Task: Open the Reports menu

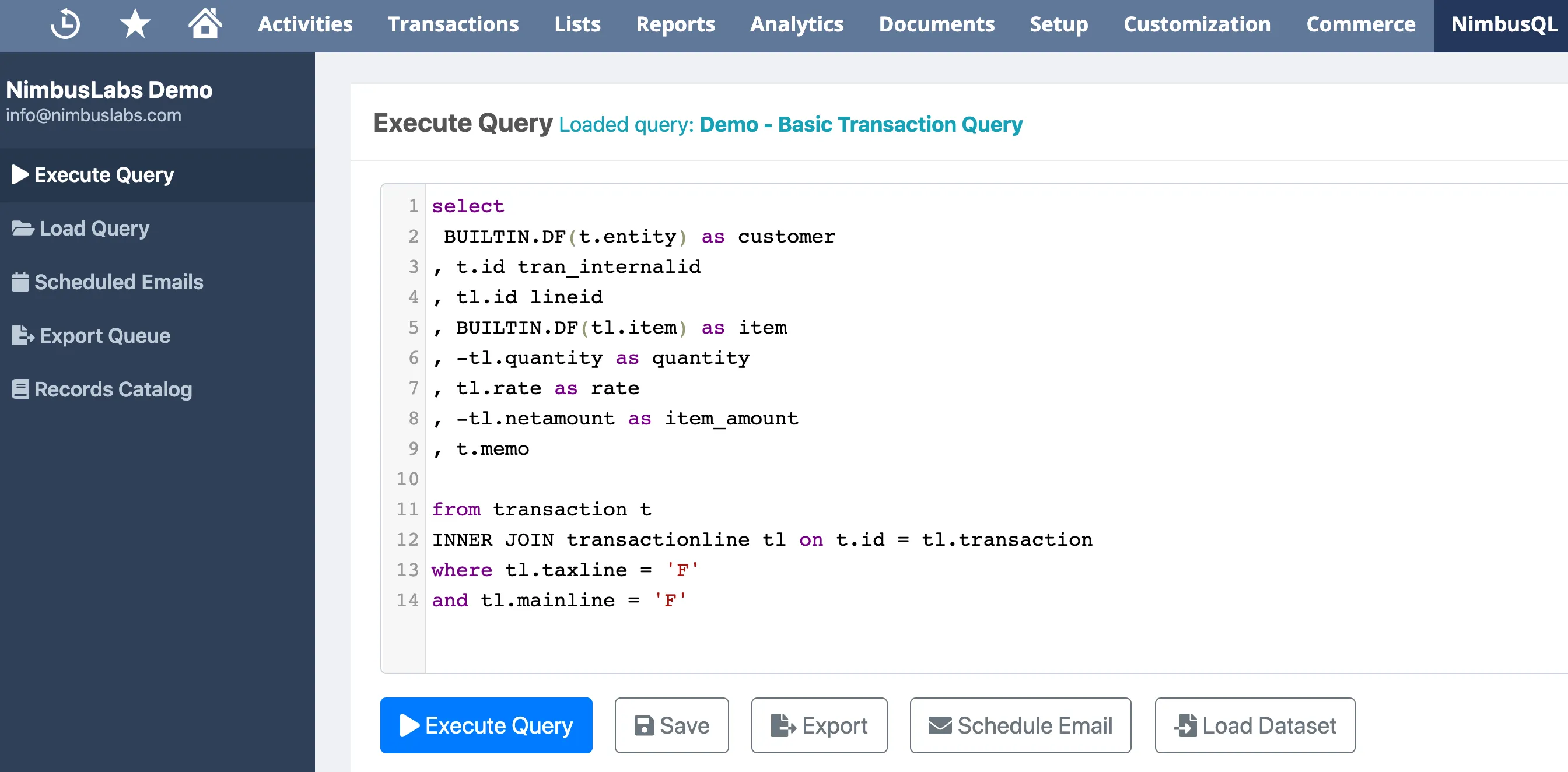Action: pos(675,24)
